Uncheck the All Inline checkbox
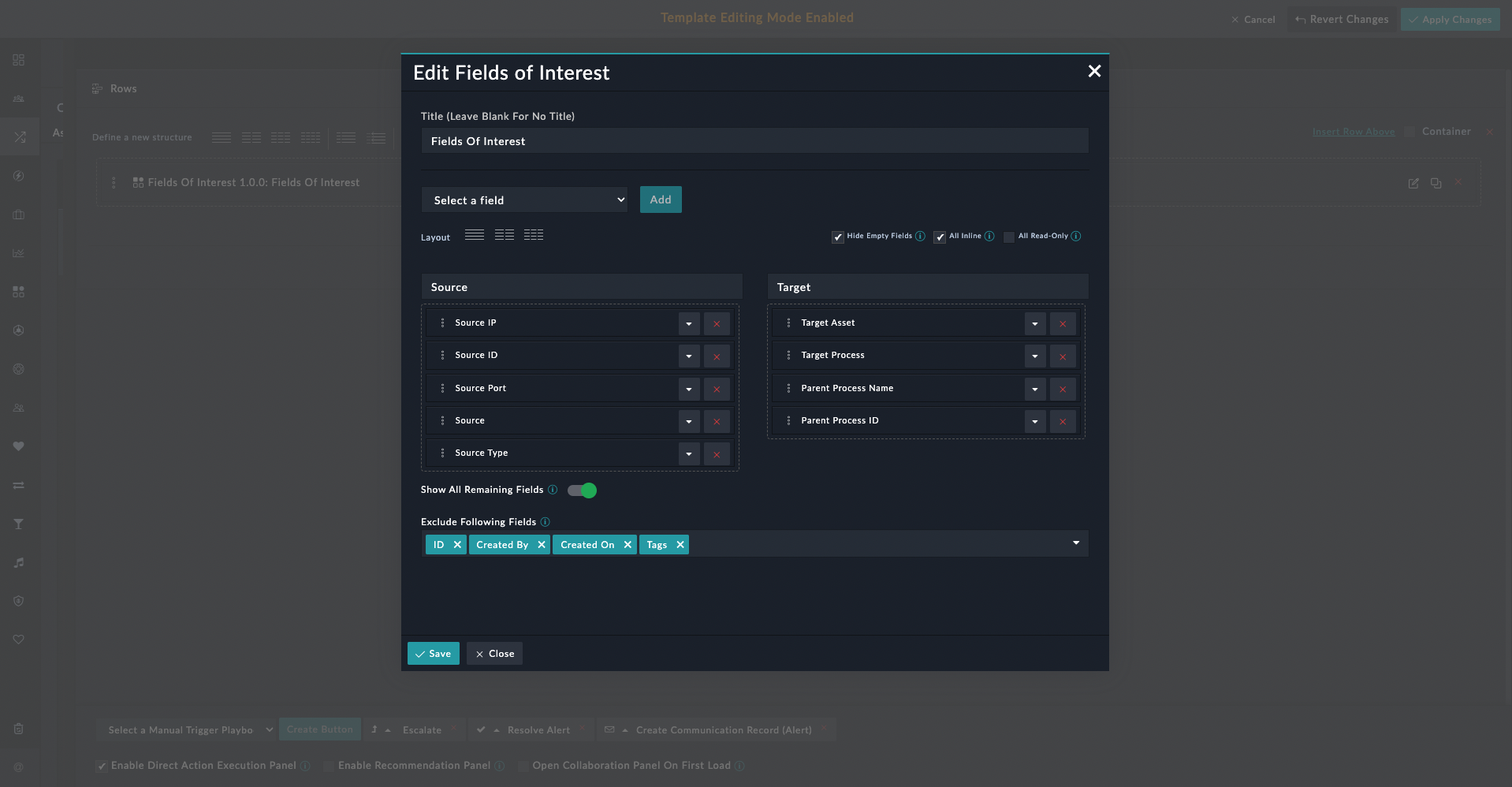The image size is (1512, 787). 940,237
